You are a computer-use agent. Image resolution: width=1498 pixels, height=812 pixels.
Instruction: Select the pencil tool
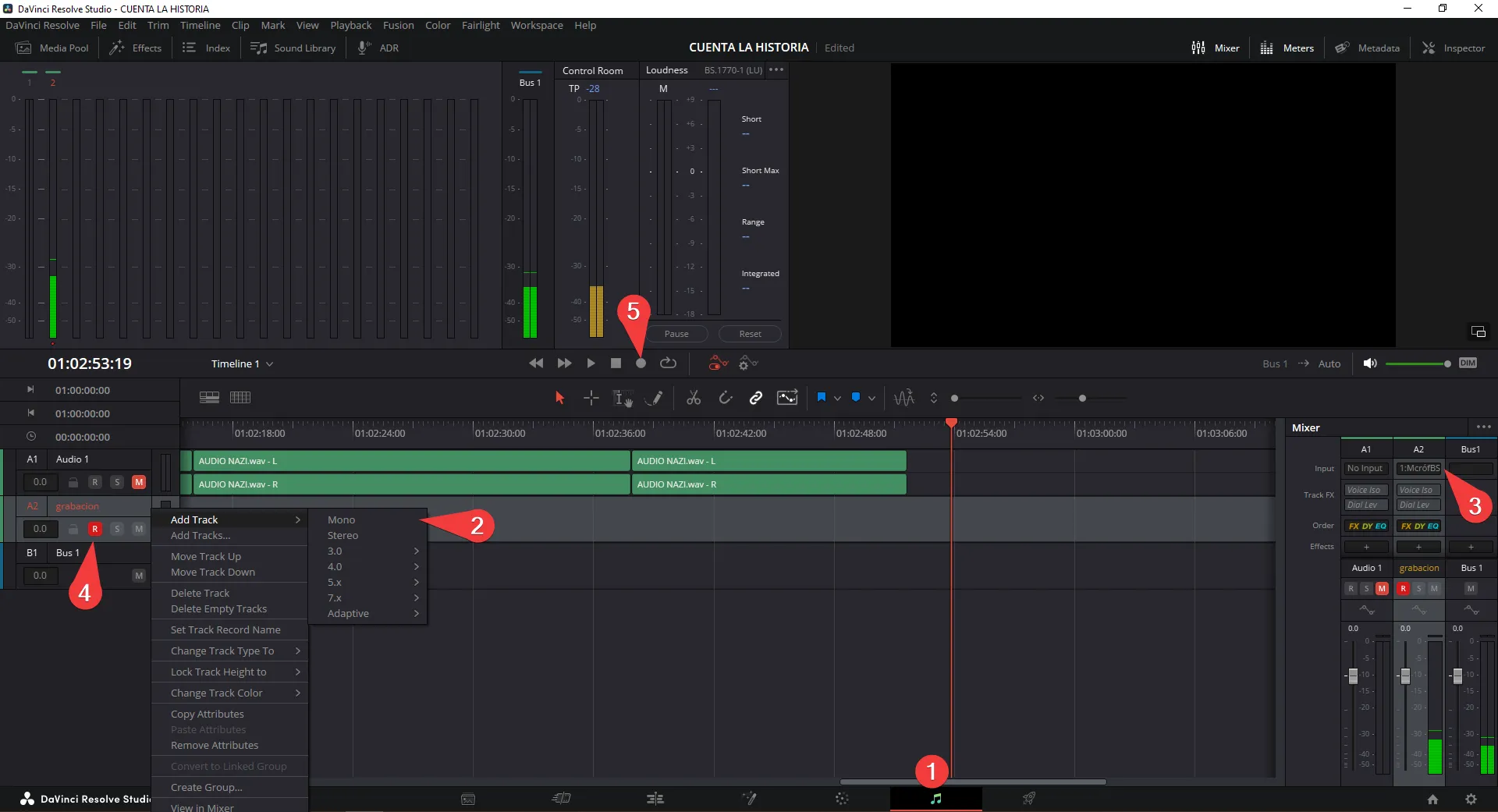point(655,398)
